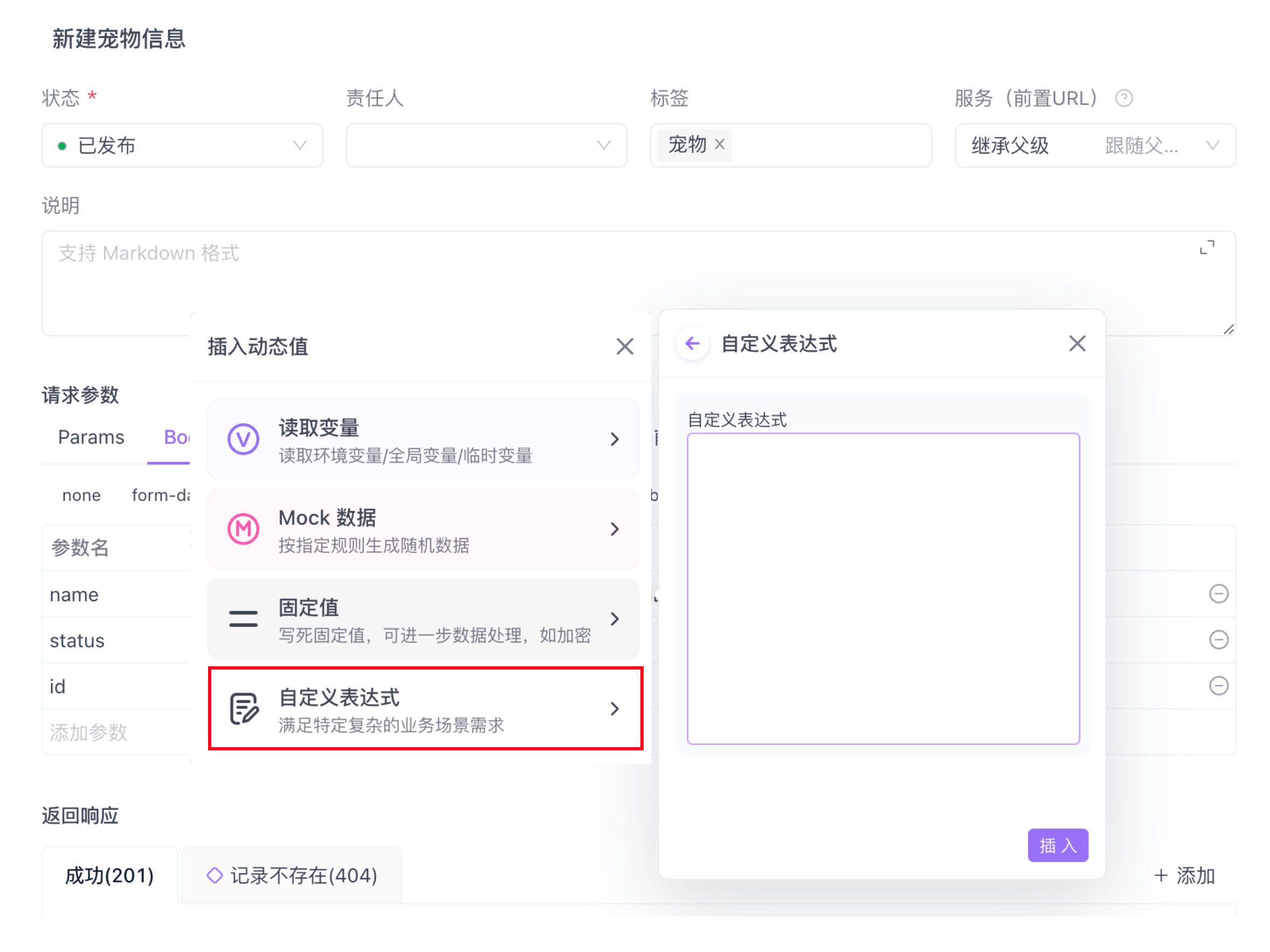The image size is (1270, 952).
Task: Click inside the 自定义表达式 text area
Action: pos(883,589)
